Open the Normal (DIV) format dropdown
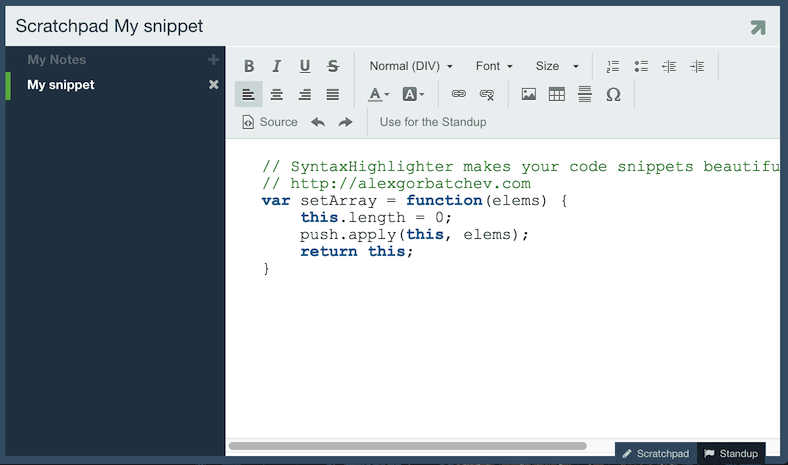This screenshot has height=465, width=788. point(411,66)
